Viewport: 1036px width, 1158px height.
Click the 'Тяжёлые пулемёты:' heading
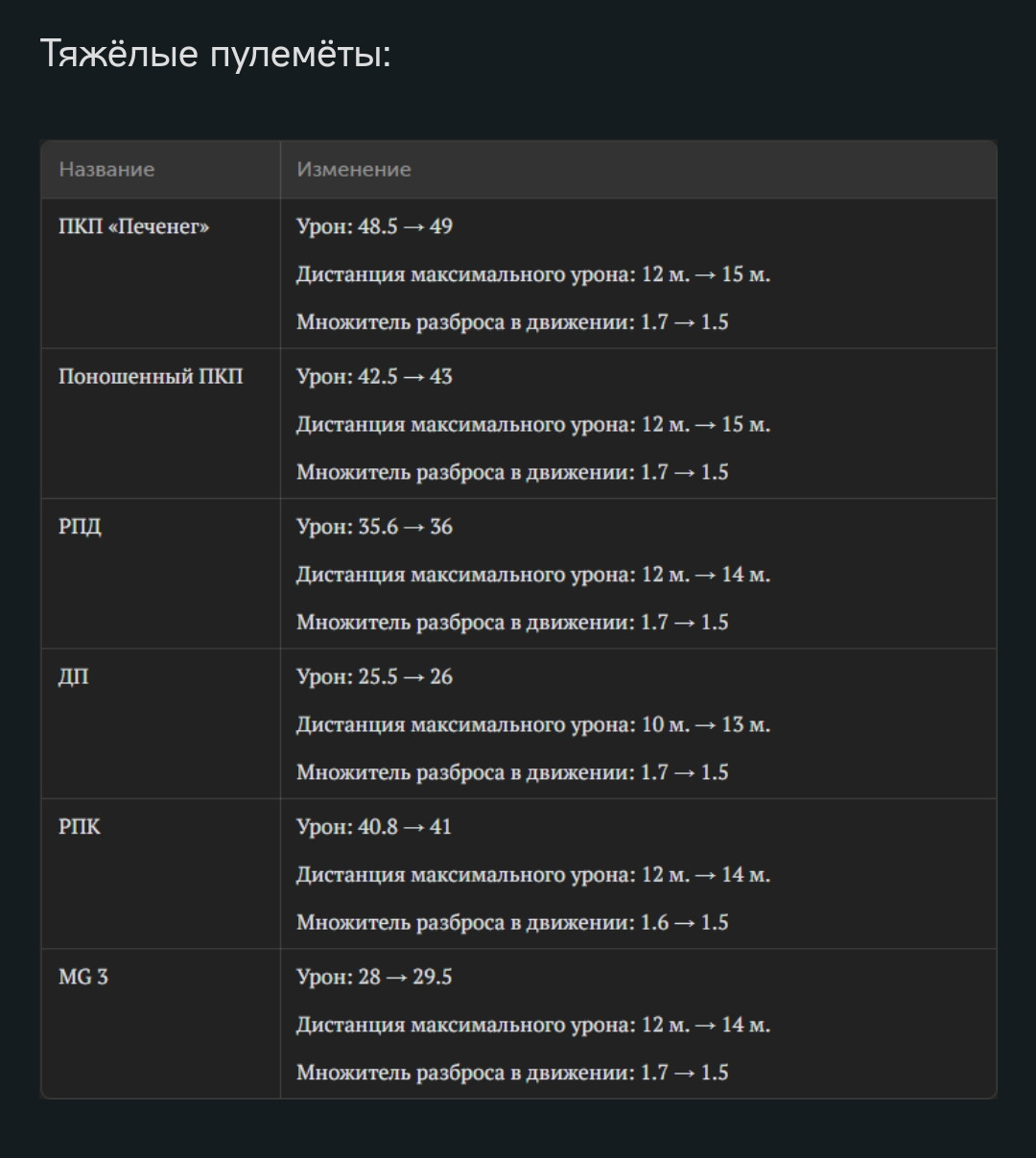pos(215,56)
